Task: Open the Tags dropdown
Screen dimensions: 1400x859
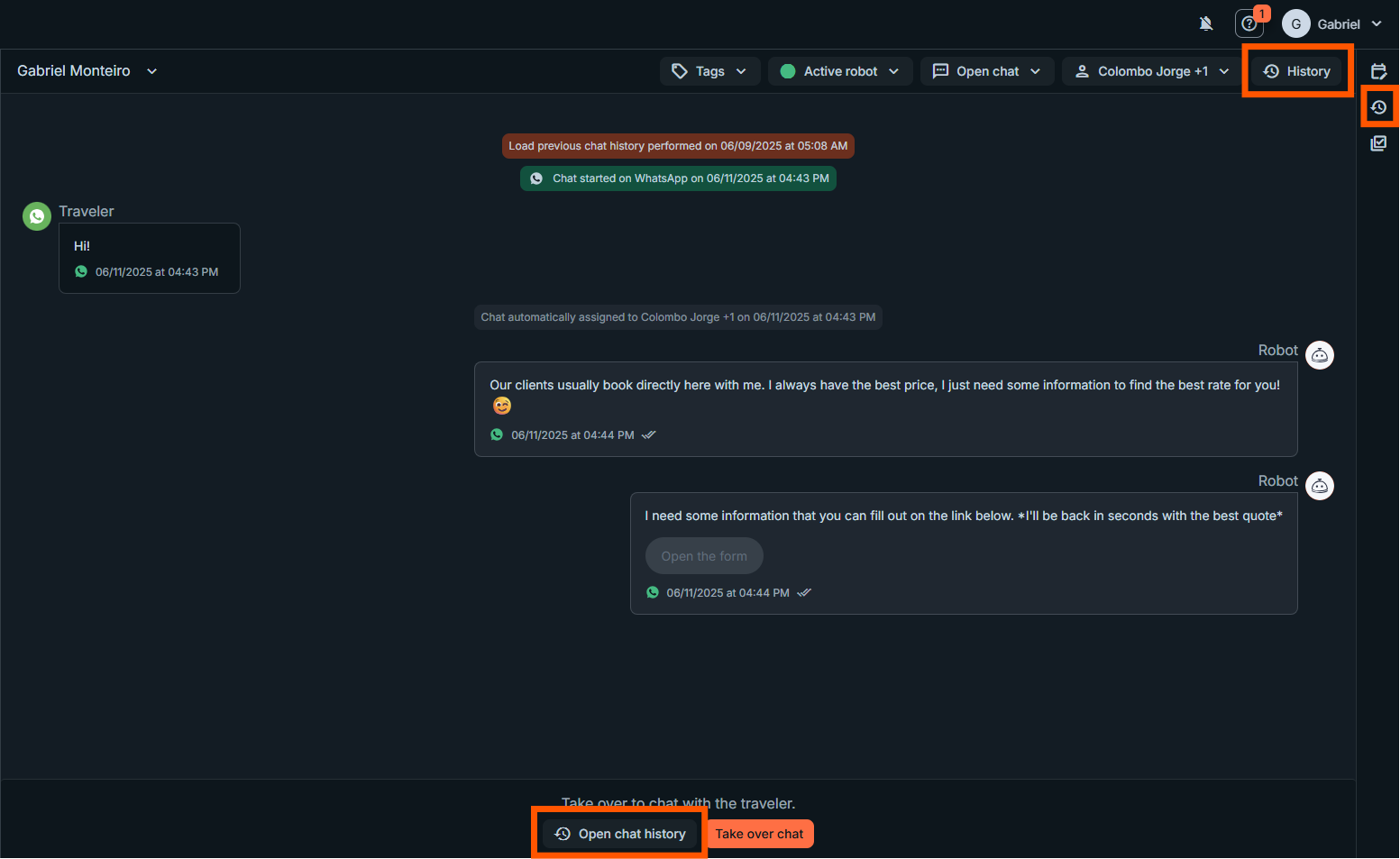Action: pyautogui.click(x=710, y=71)
